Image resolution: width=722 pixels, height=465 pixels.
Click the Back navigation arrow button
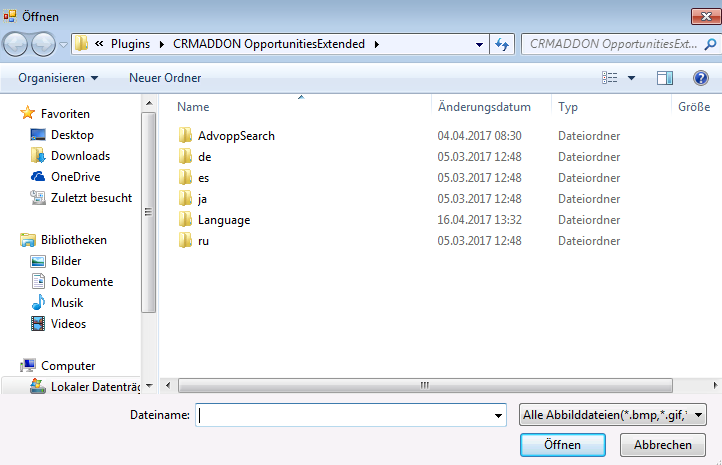tap(15, 45)
